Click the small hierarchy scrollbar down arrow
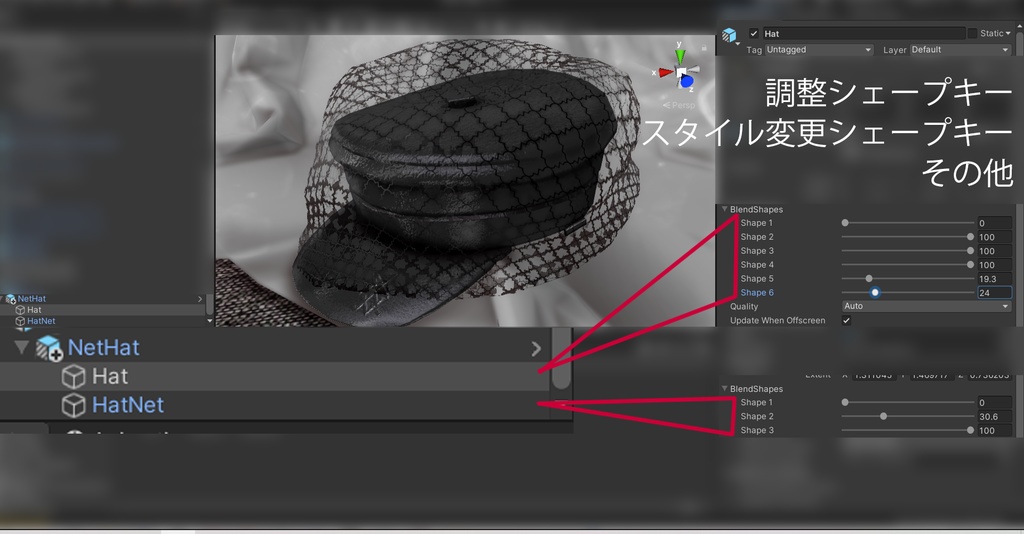 point(210,321)
